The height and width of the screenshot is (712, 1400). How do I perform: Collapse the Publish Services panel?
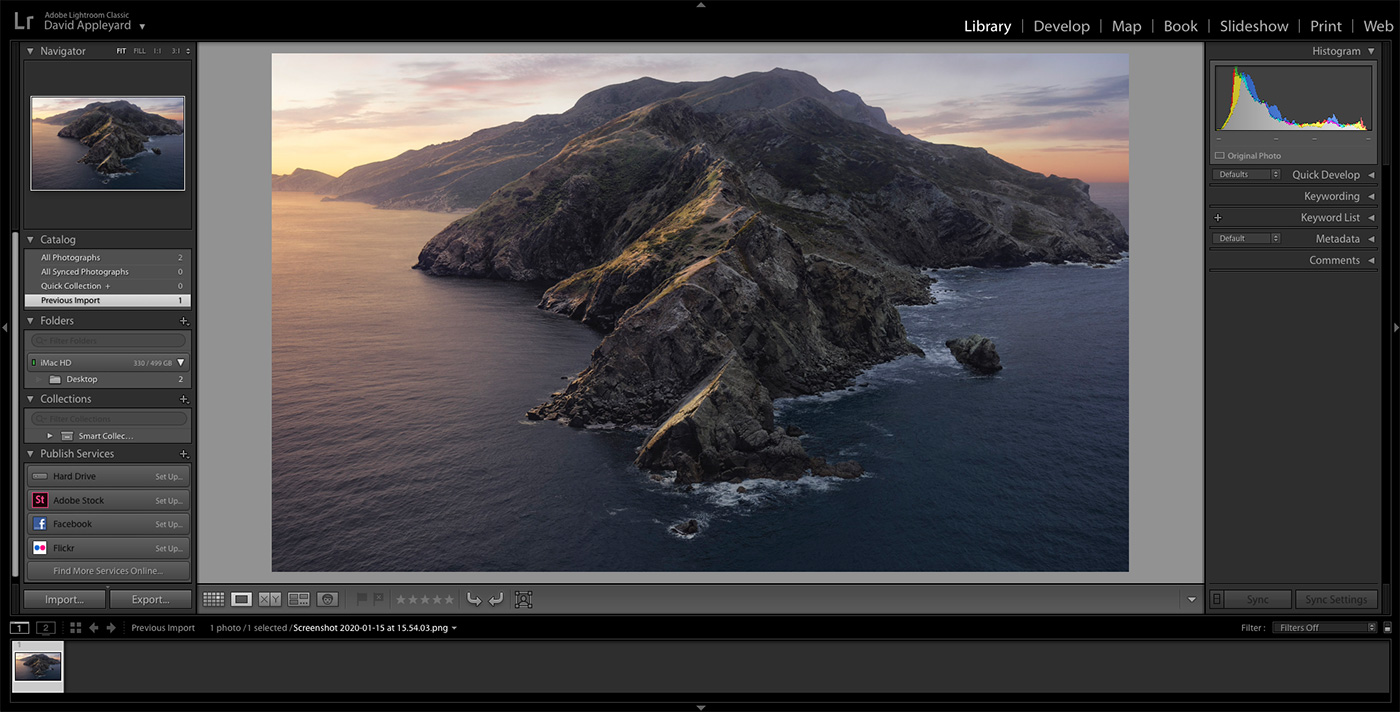tap(30, 454)
